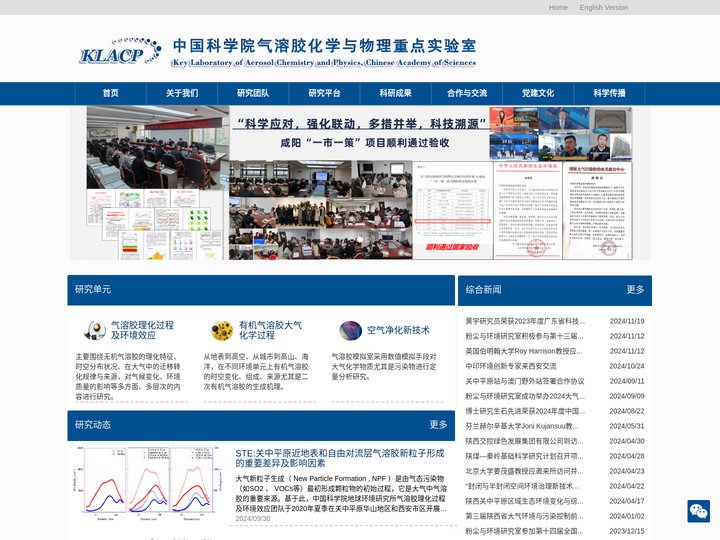Open news 粉尘与环境研究室参加第十四届全国

pyautogui.click(x=524, y=531)
